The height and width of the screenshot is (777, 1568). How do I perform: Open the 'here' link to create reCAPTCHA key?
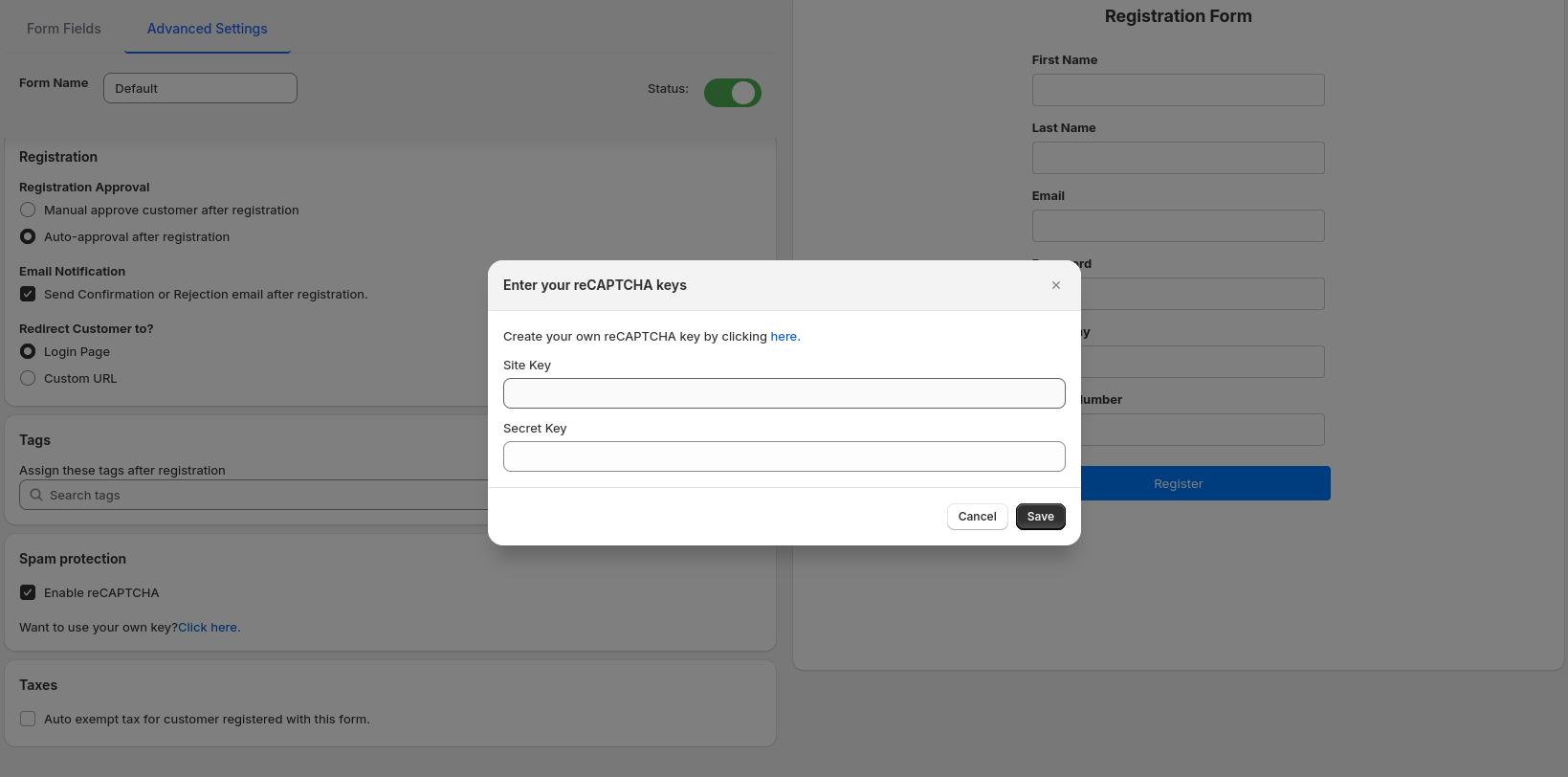pos(784,337)
